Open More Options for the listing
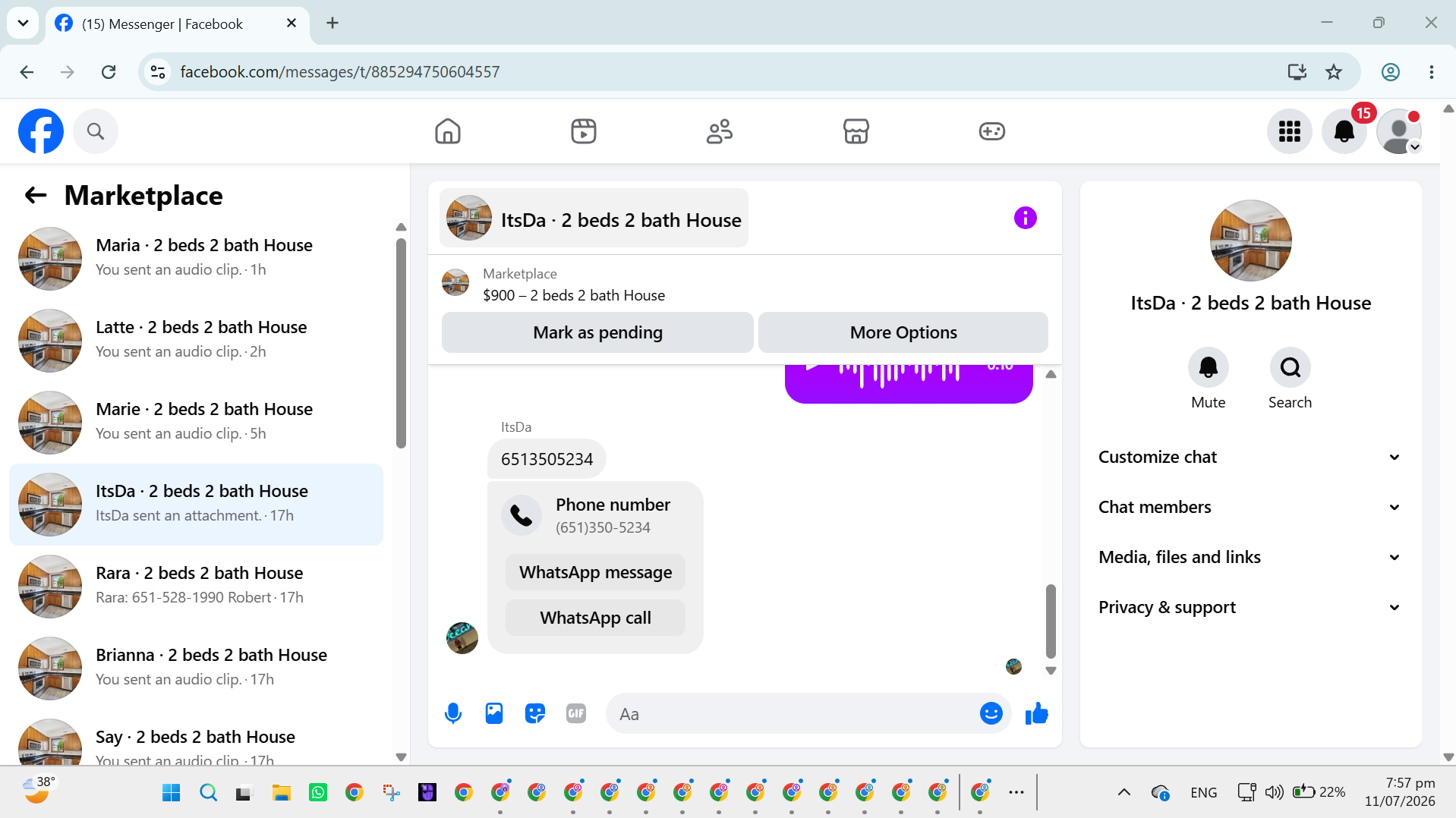 coord(903,332)
